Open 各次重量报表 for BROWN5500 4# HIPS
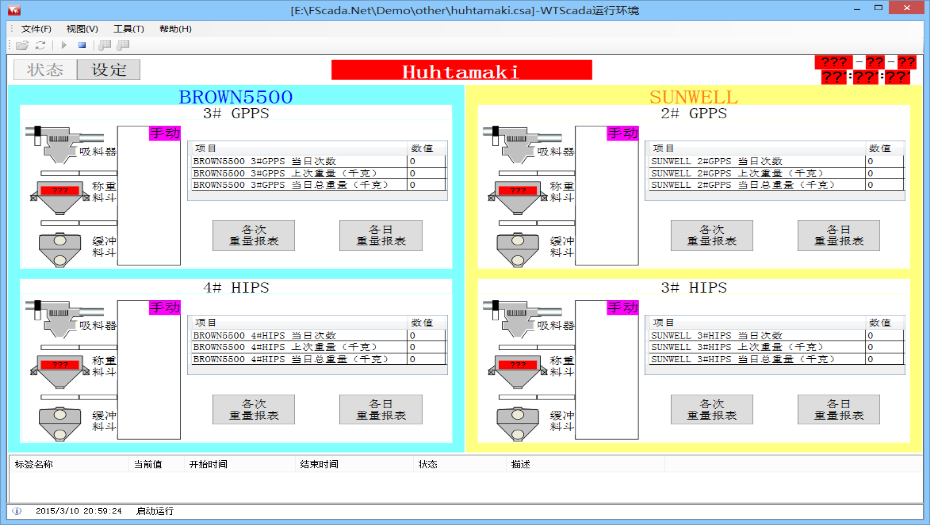Image resolution: width=931 pixels, height=526 pixels. (254, 410)
